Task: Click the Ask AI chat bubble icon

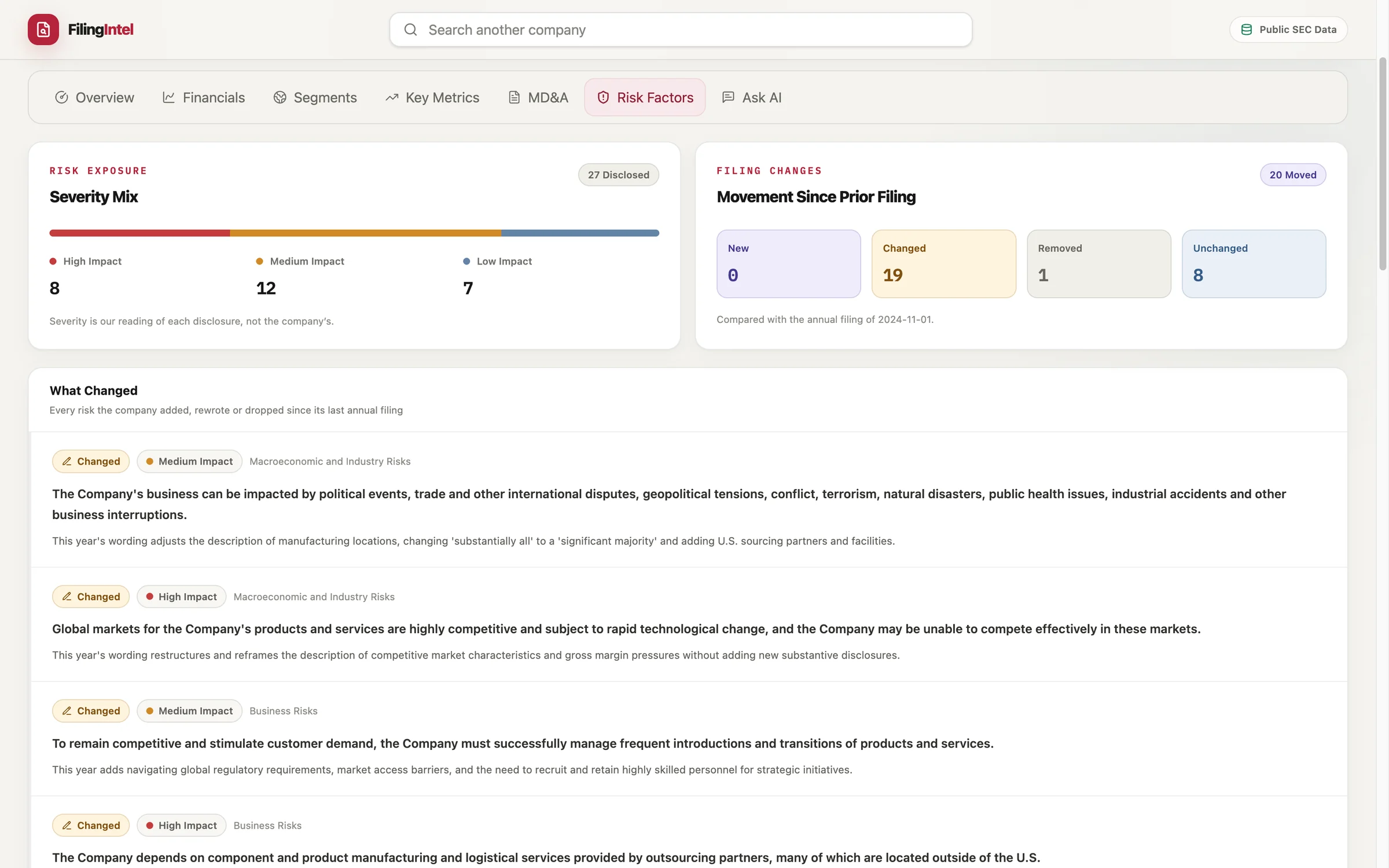Action: [728, 97]
